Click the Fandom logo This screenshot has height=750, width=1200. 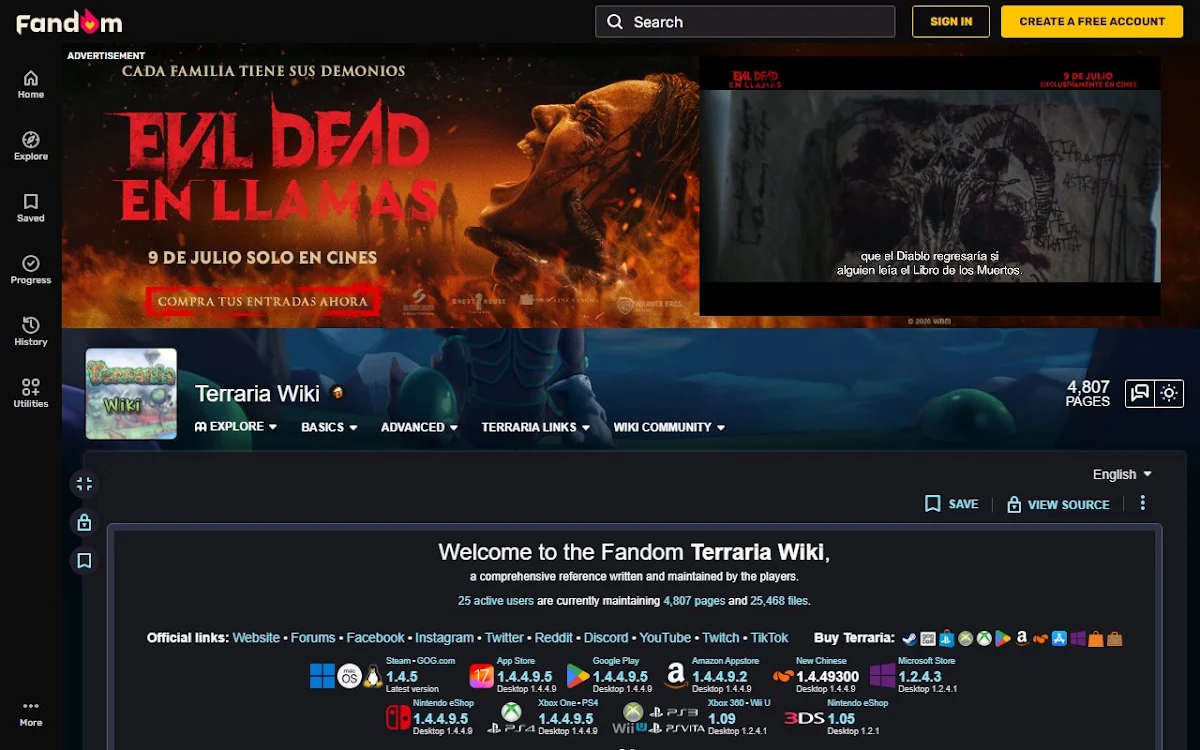coord(69,21)
